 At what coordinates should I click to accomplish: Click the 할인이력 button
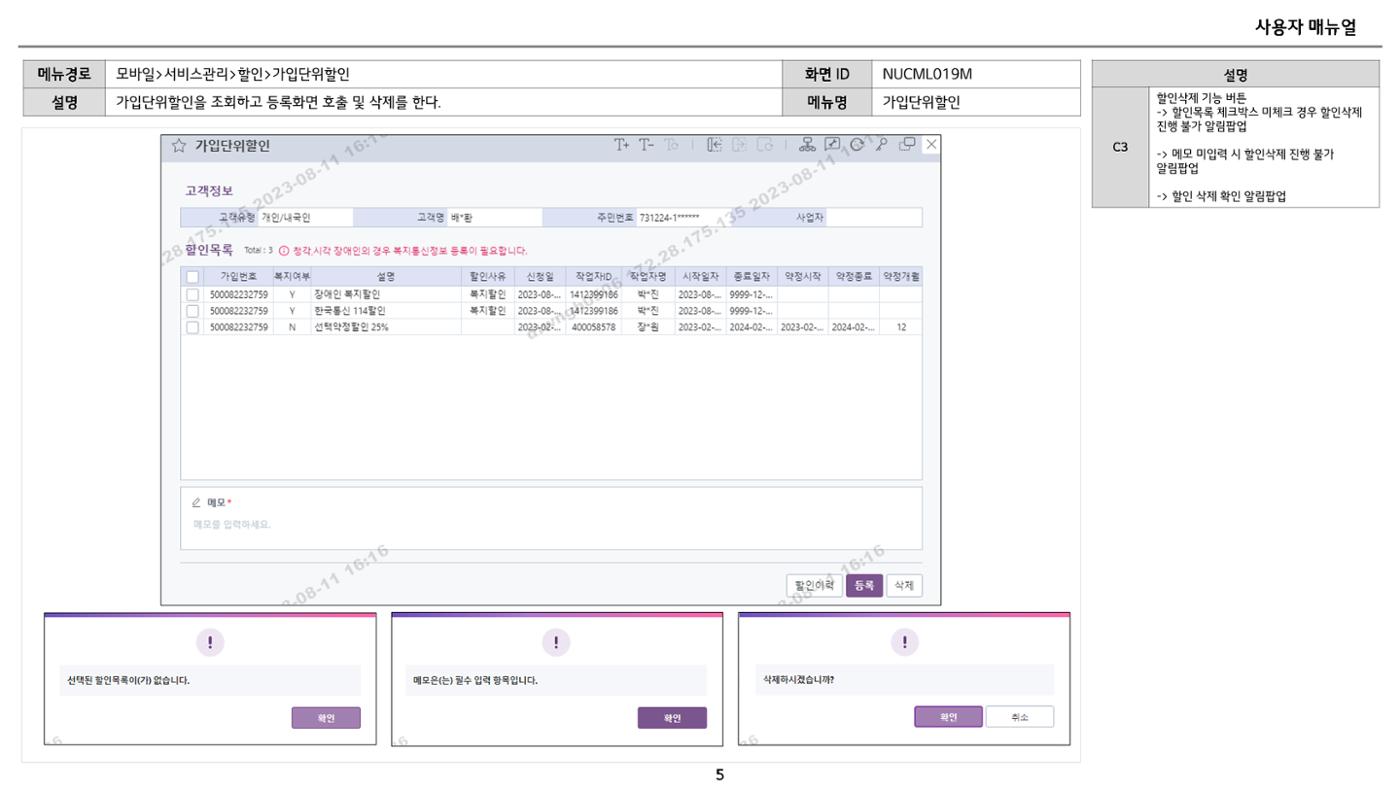click(x=814, y=586)
